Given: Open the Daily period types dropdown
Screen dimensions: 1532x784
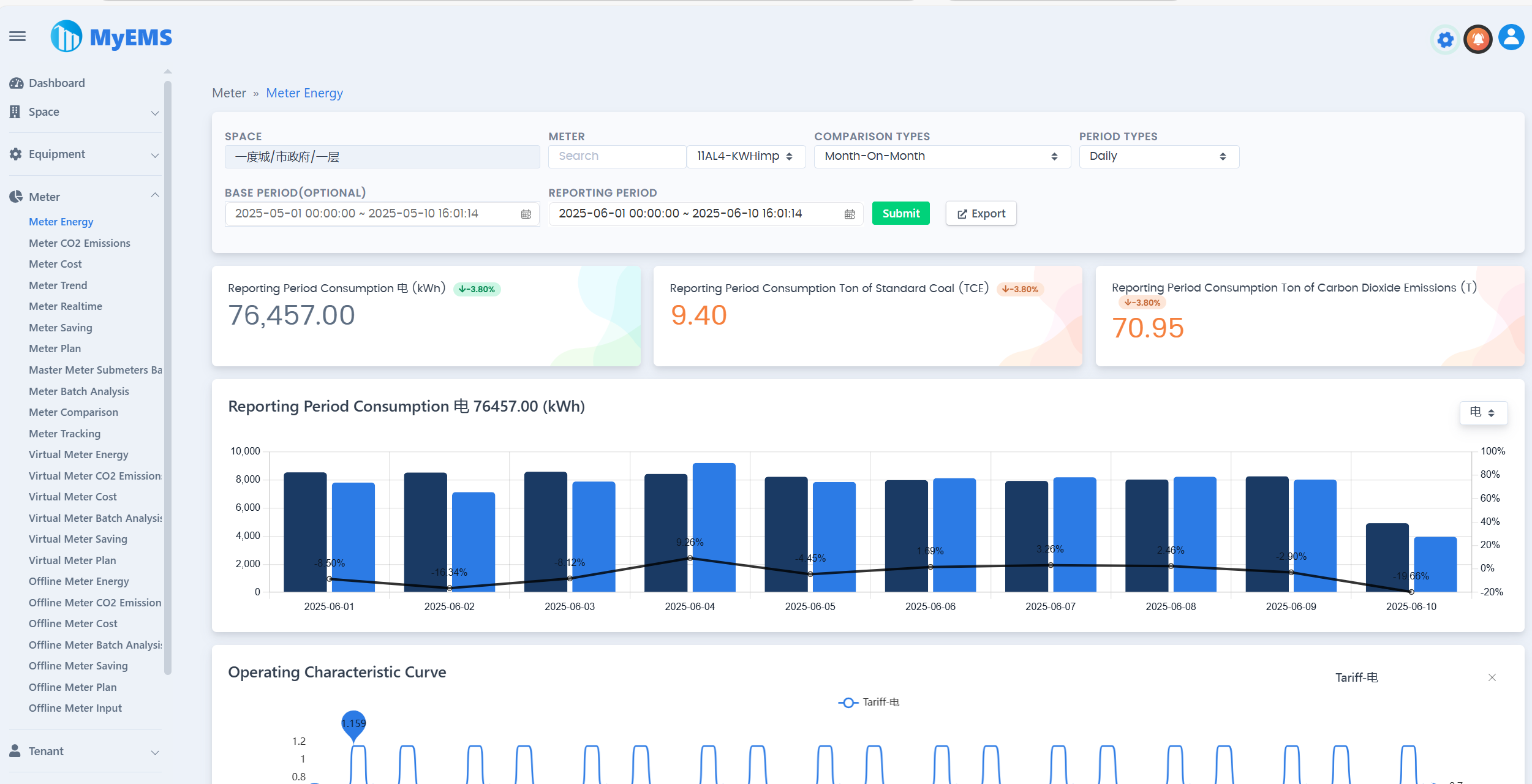Looking at the screenshot, I should coord(1158,156).
